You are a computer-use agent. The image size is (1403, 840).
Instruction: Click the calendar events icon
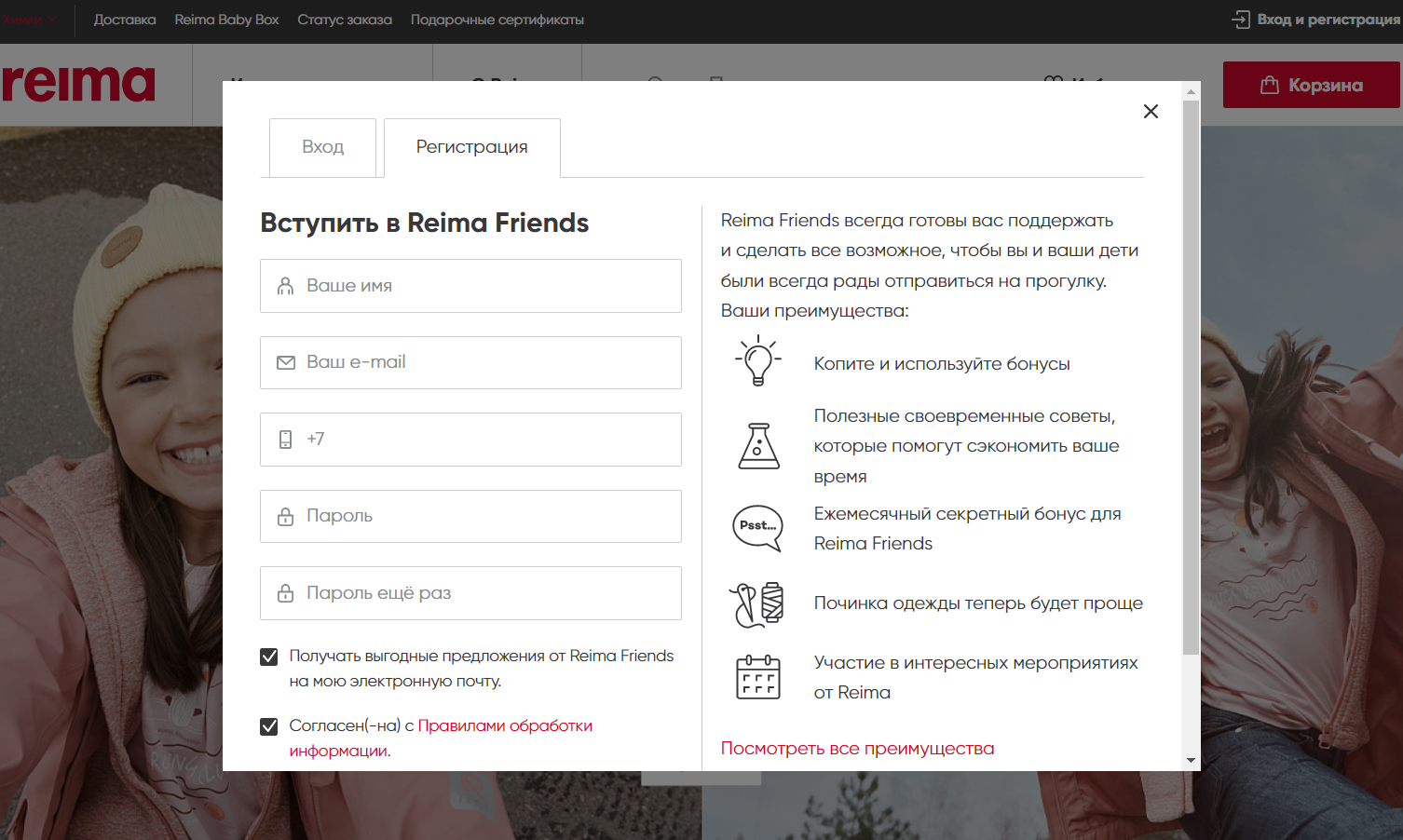(x=758, y=677)
